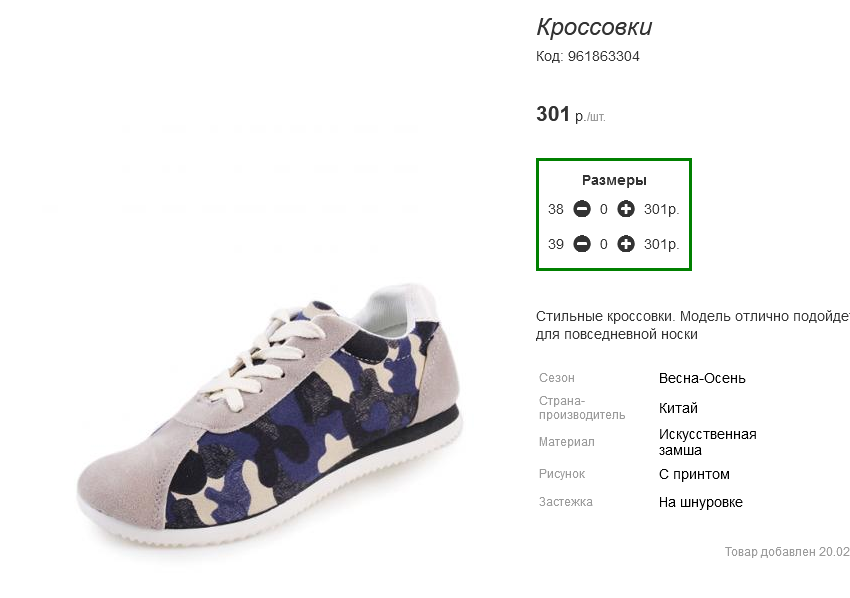Click the Размеры heading
This screenshot has width=850, height=598.
(614, 180)
